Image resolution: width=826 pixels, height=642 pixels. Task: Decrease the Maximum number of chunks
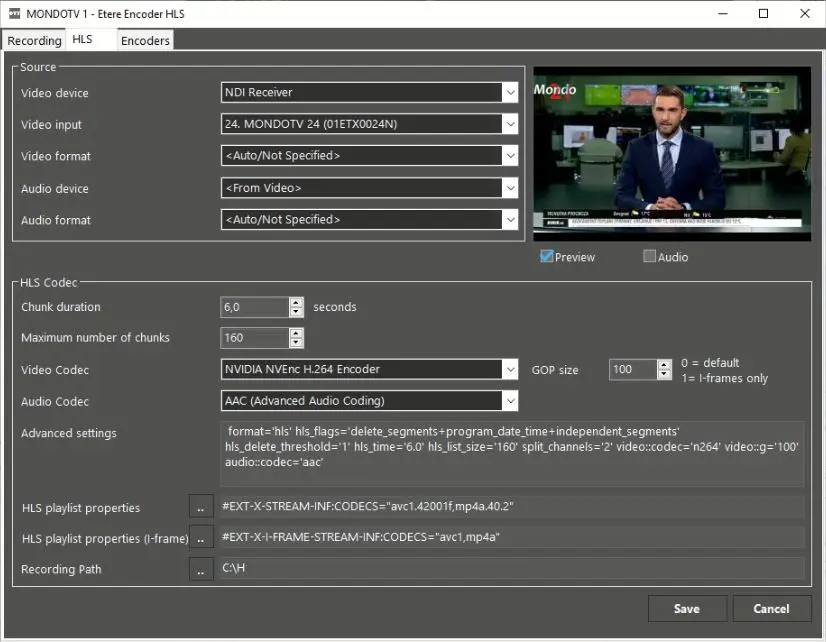point(296,343)
